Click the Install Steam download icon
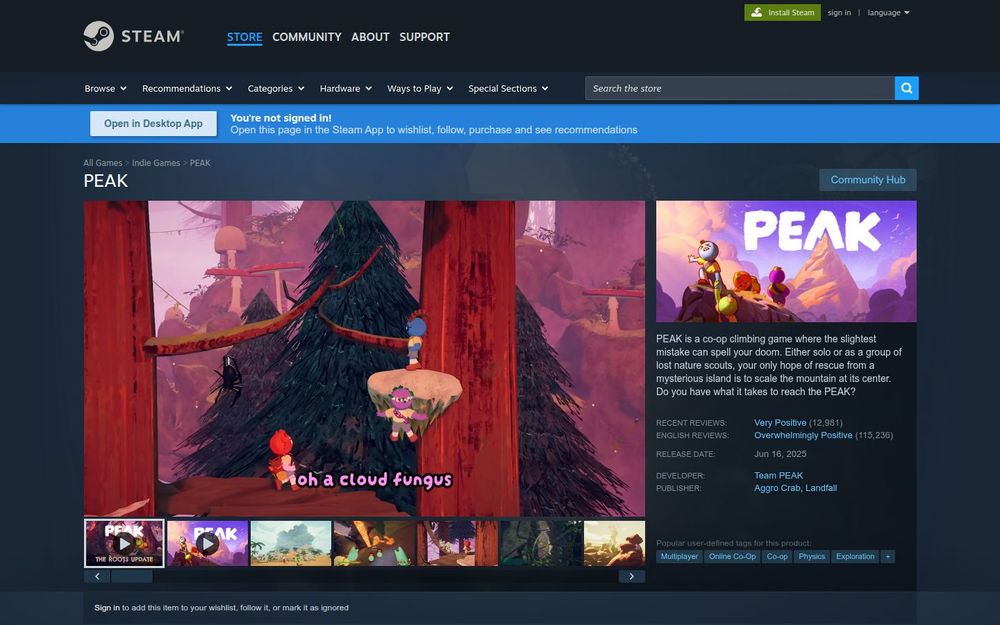1000x625 pixels. tap(756, 12)
